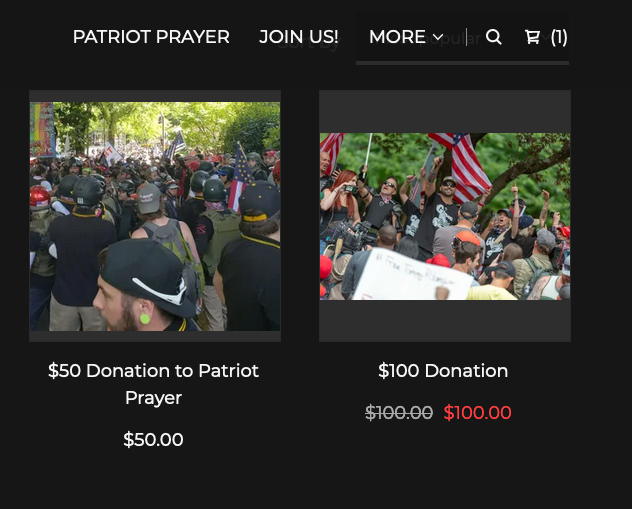Go to the PATRIOT PRAYER page
This screenshot has width=632, height=509.
(151, 37)
